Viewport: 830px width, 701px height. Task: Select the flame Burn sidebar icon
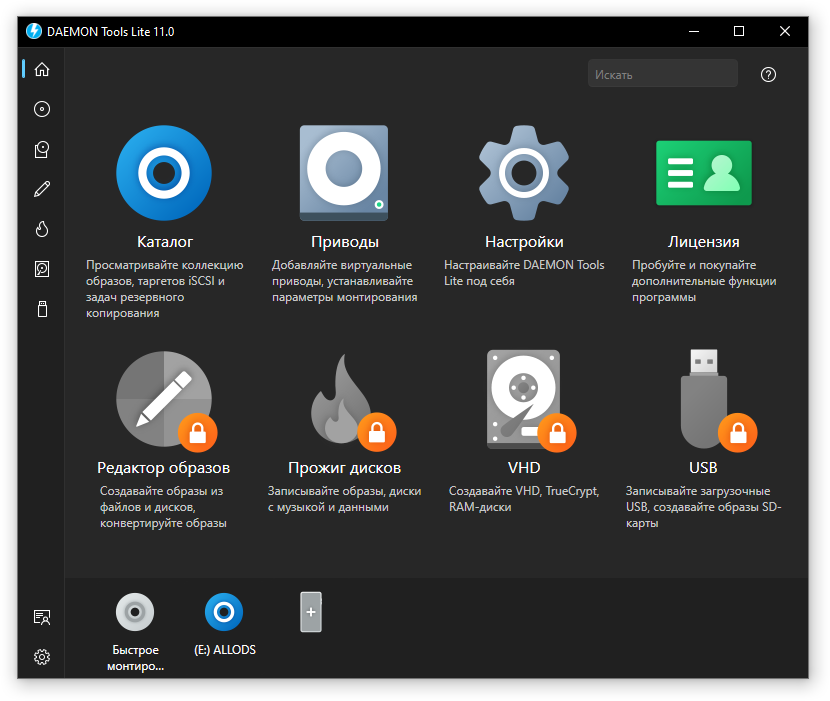42,229
